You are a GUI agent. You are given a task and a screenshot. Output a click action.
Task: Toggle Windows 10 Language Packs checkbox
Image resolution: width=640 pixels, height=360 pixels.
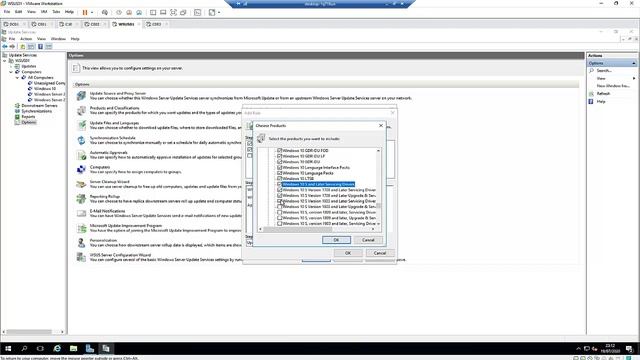[280, 173]
